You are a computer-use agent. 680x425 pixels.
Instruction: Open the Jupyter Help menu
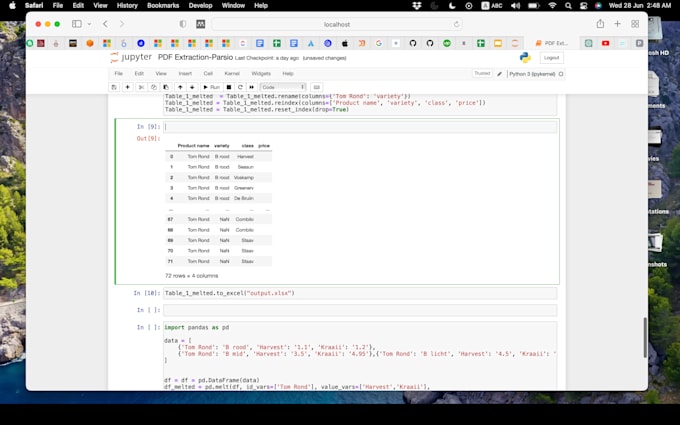288,74
